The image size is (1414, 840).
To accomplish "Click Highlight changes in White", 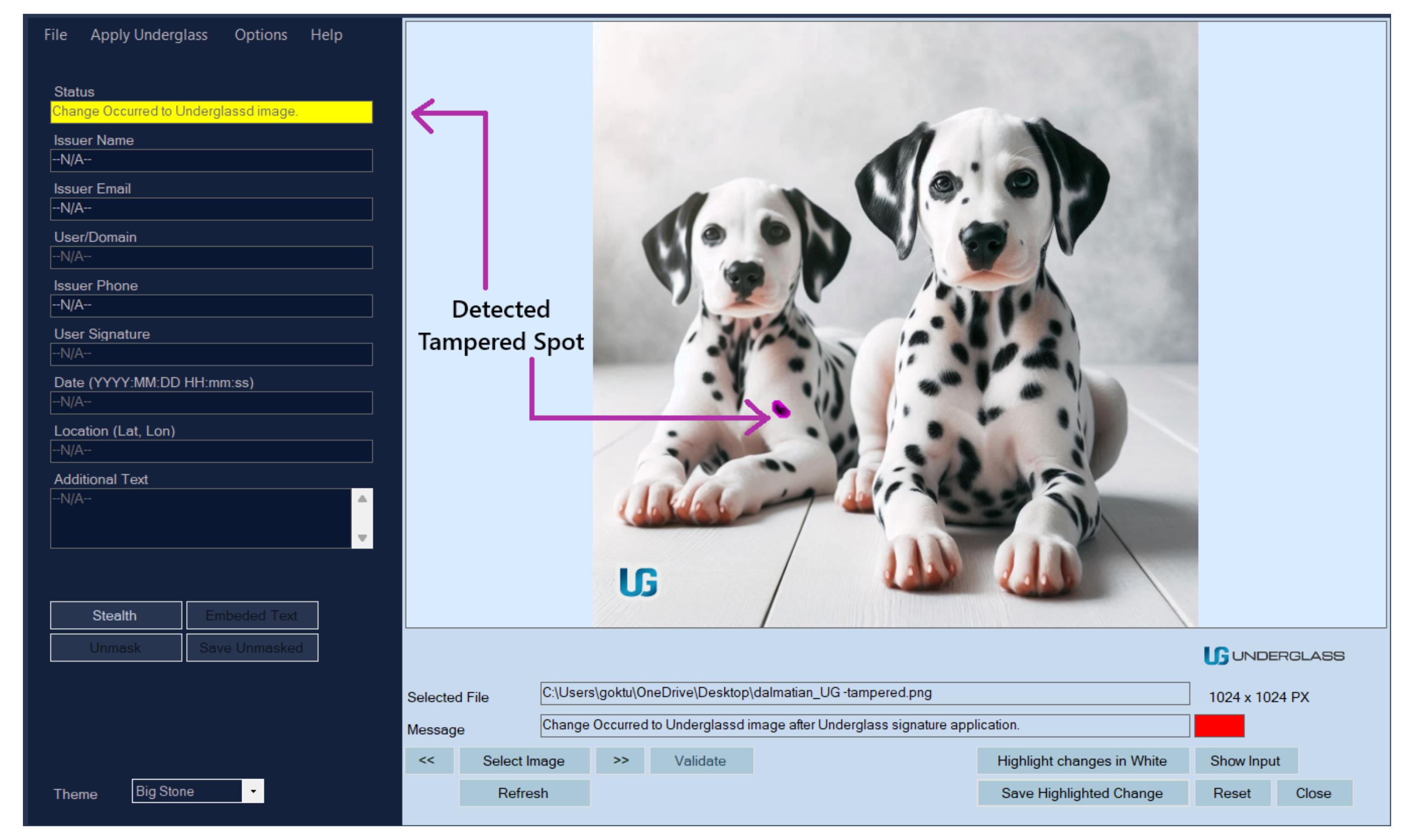I will (1082, 761).
